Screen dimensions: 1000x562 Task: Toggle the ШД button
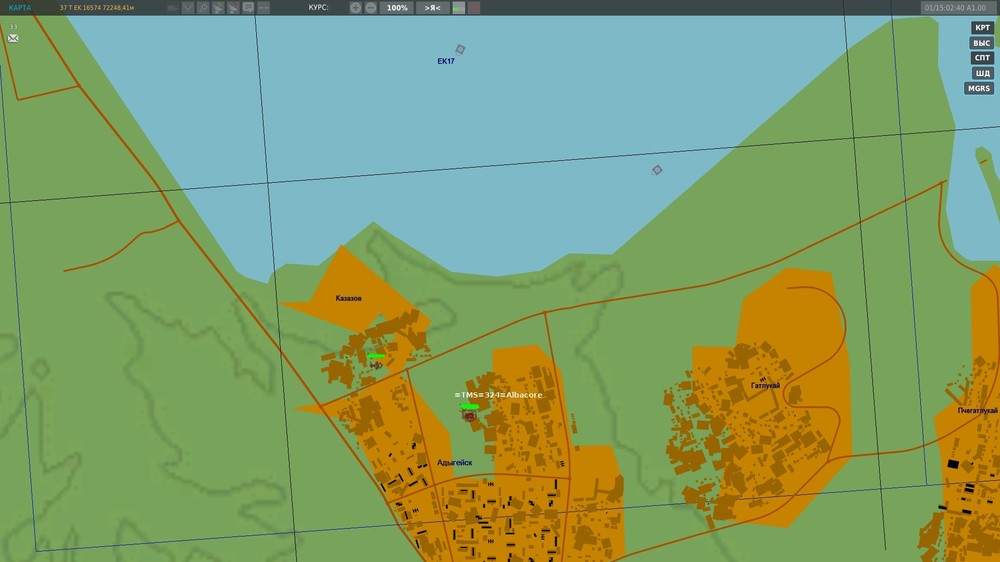point(982,73)
